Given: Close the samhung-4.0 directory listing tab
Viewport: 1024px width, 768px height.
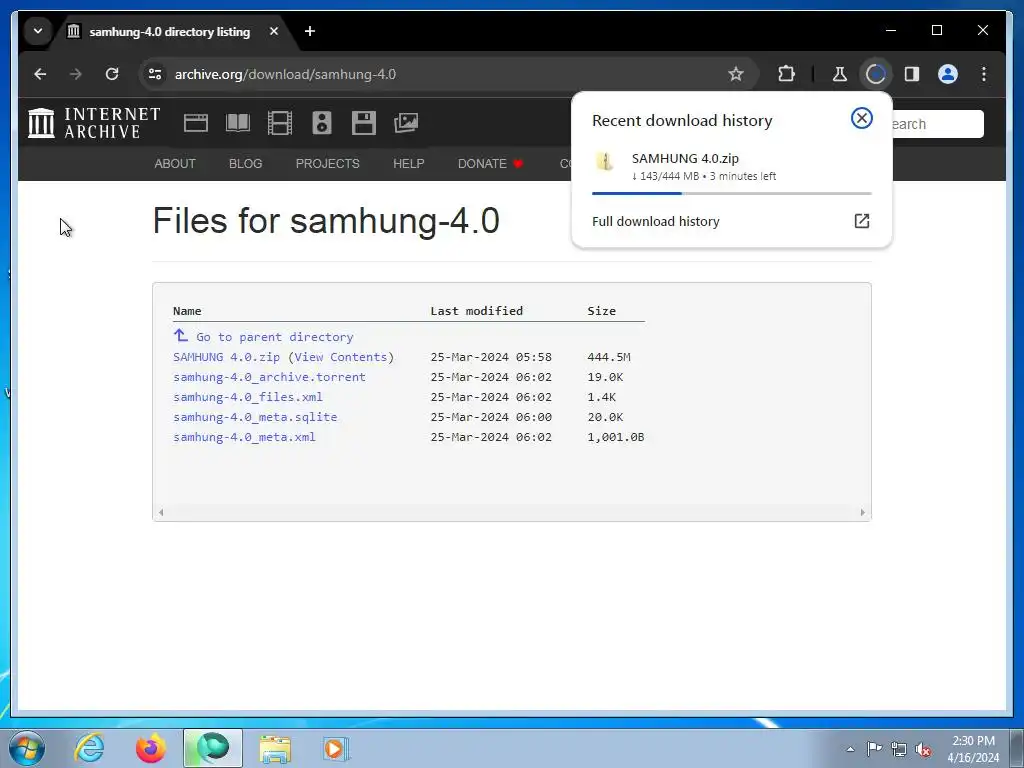Looking at the screenshot, I should (274, 31).
